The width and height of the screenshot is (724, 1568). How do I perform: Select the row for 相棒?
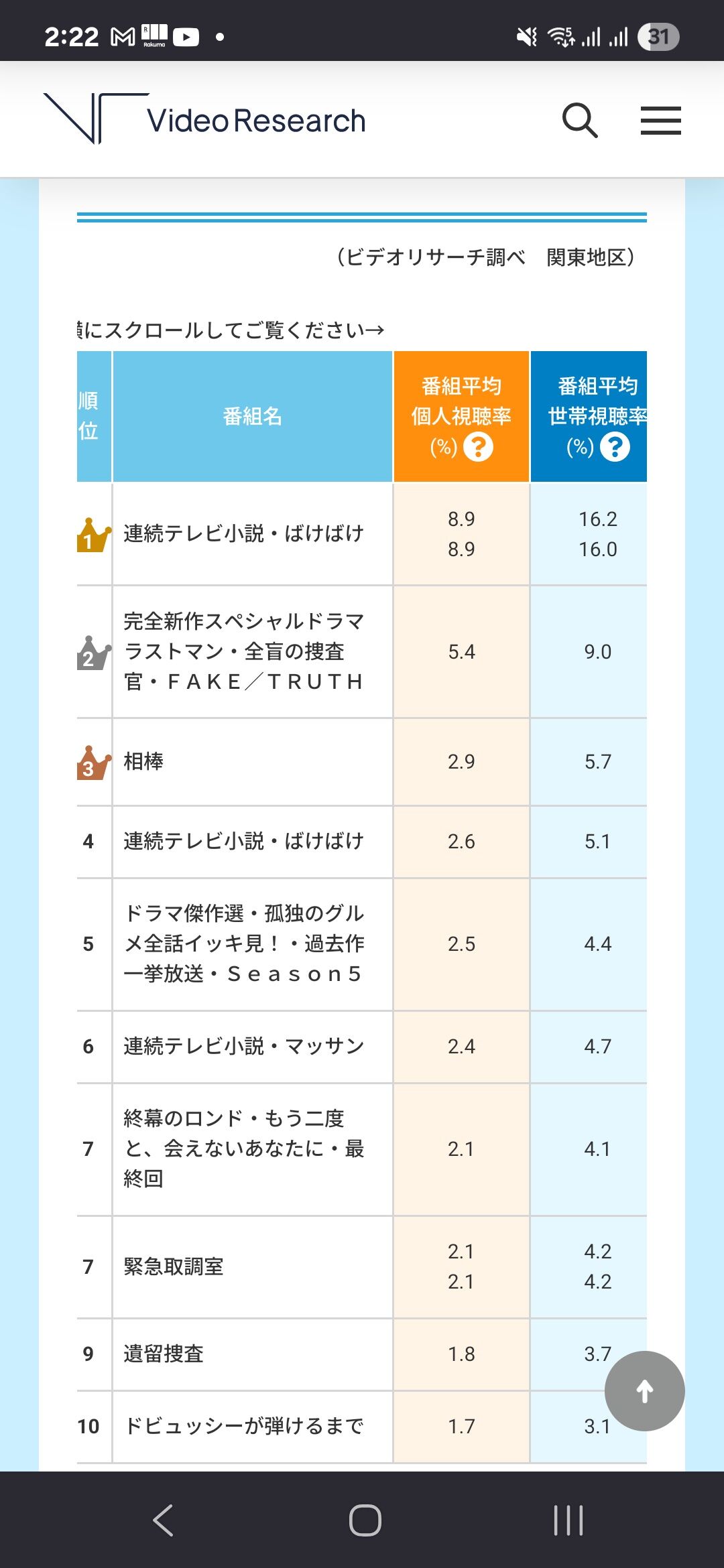pyautogui.click(x=362, y=762)
